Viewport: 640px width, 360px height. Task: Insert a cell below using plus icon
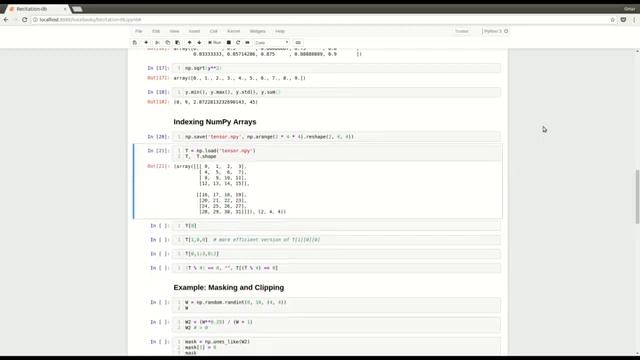click(x=146, y=42)
